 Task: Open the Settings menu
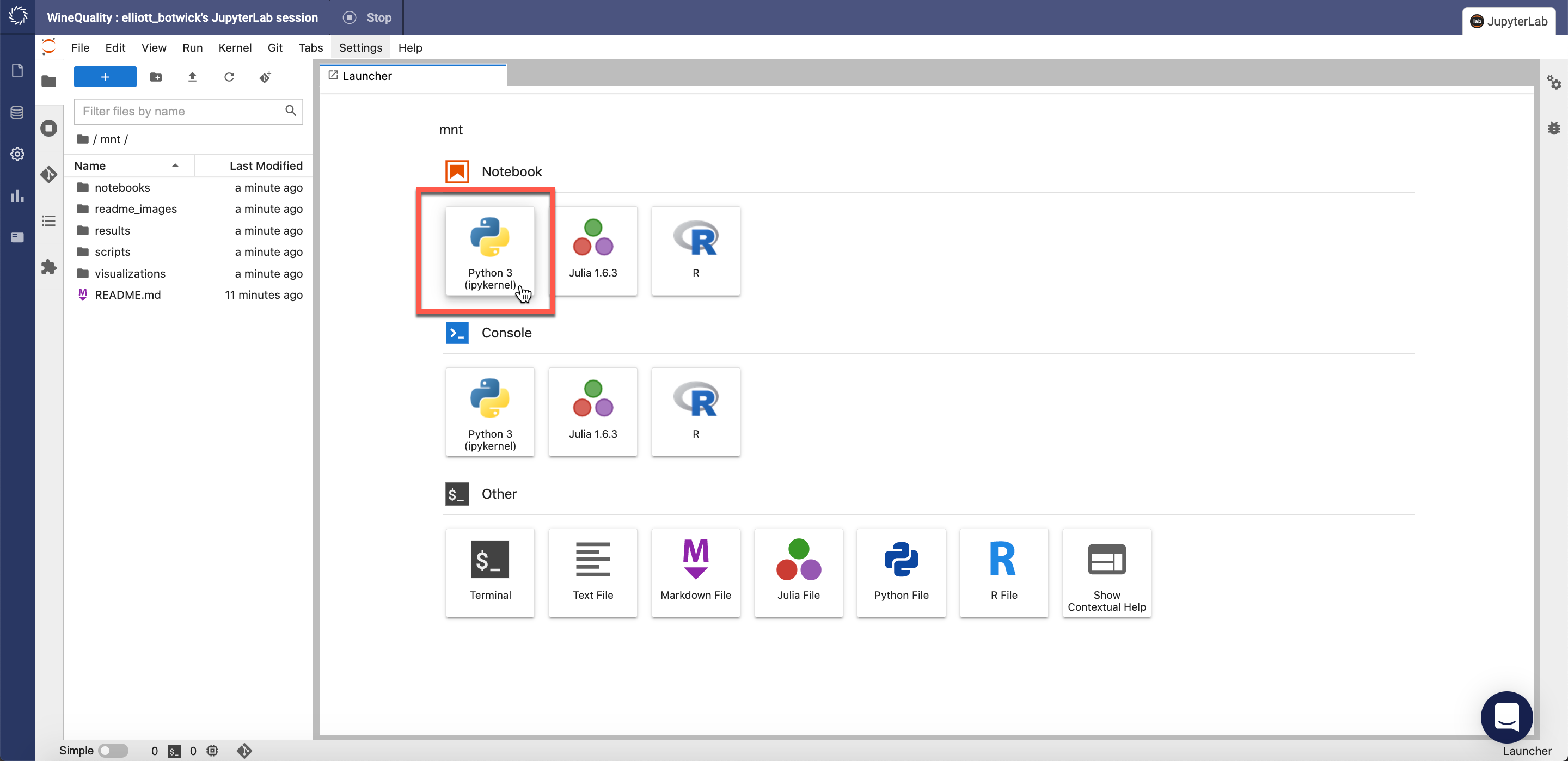(360, 47)
